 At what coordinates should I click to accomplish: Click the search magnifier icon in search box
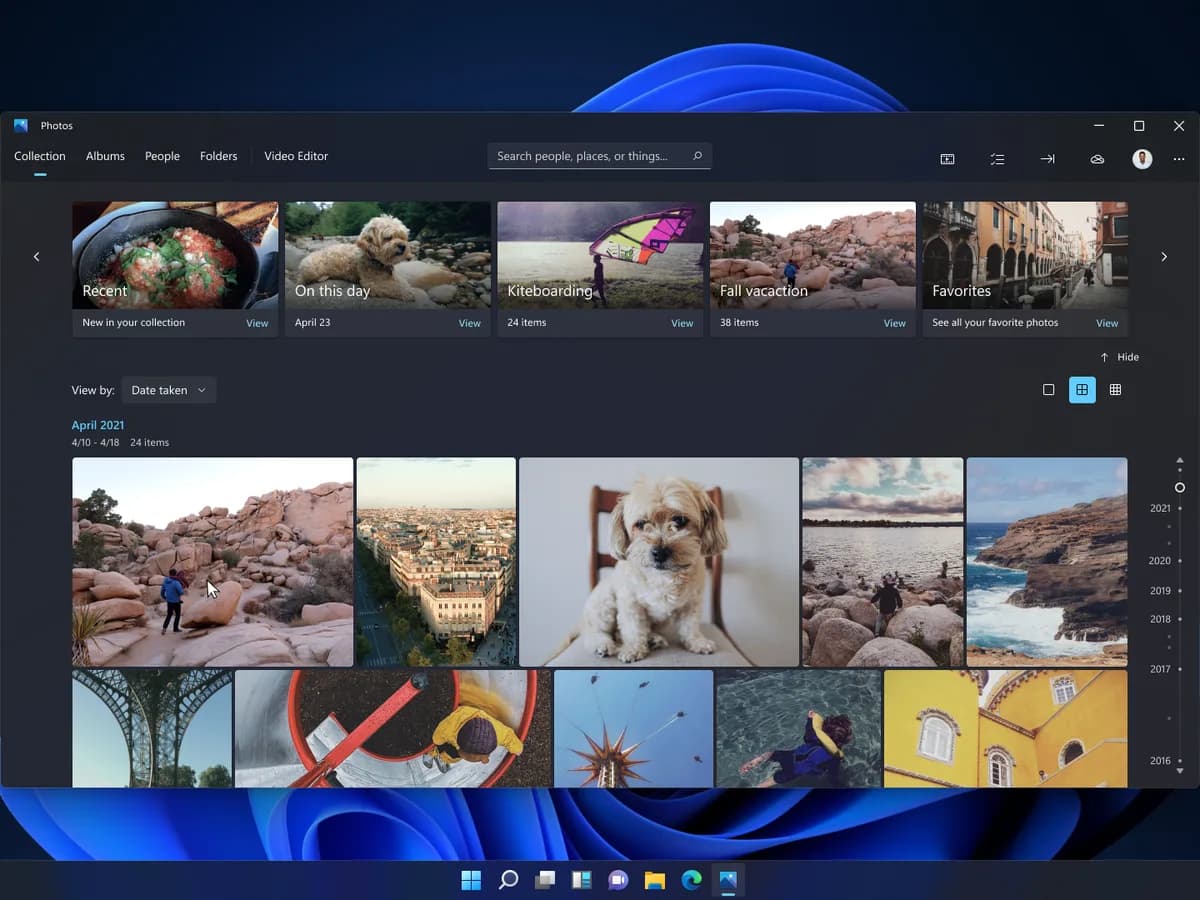697,156
